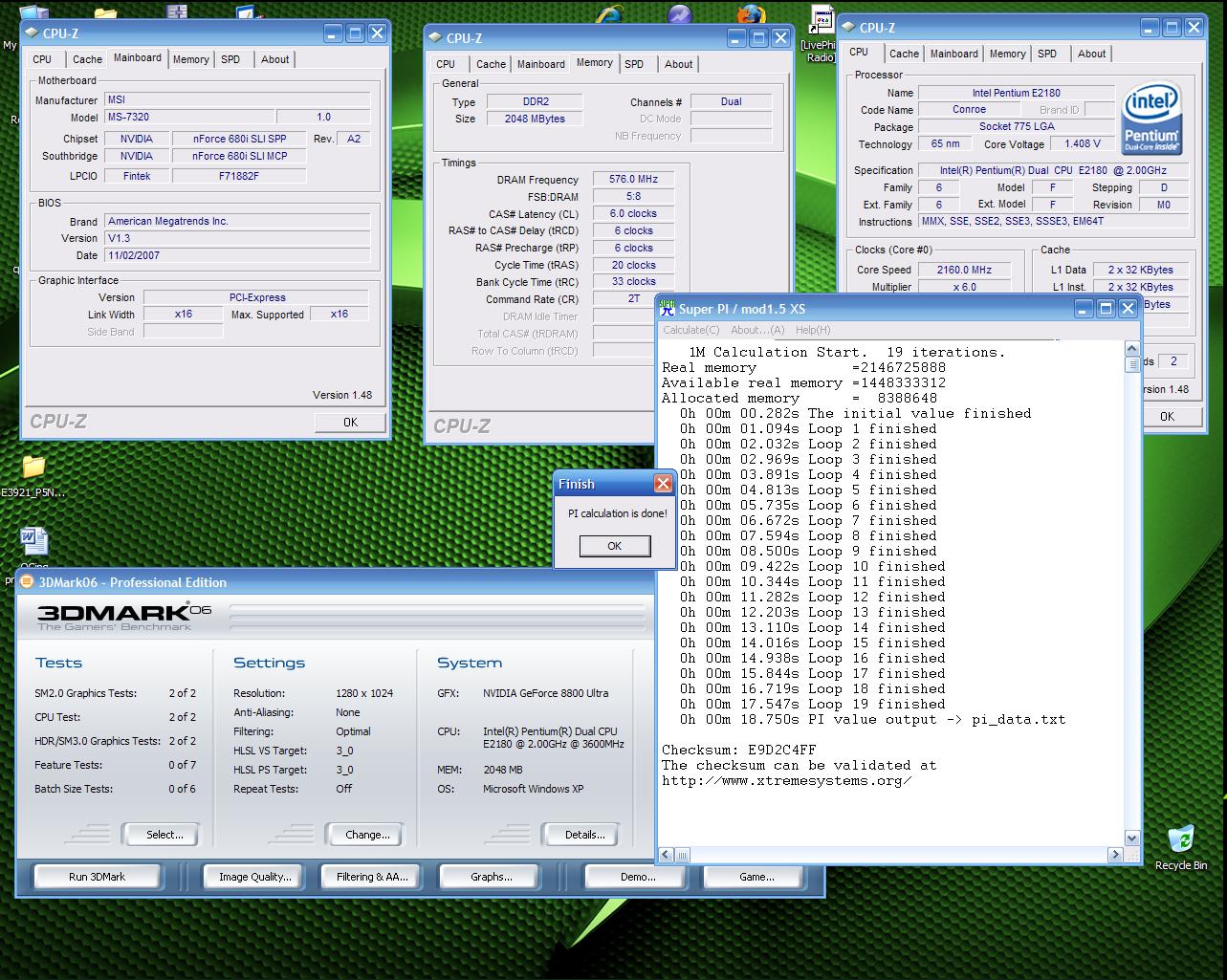Screen dimensions: 1227x980
Task: Open the Calculate(C) menu in Super PI
Action: tap(691, 330)
